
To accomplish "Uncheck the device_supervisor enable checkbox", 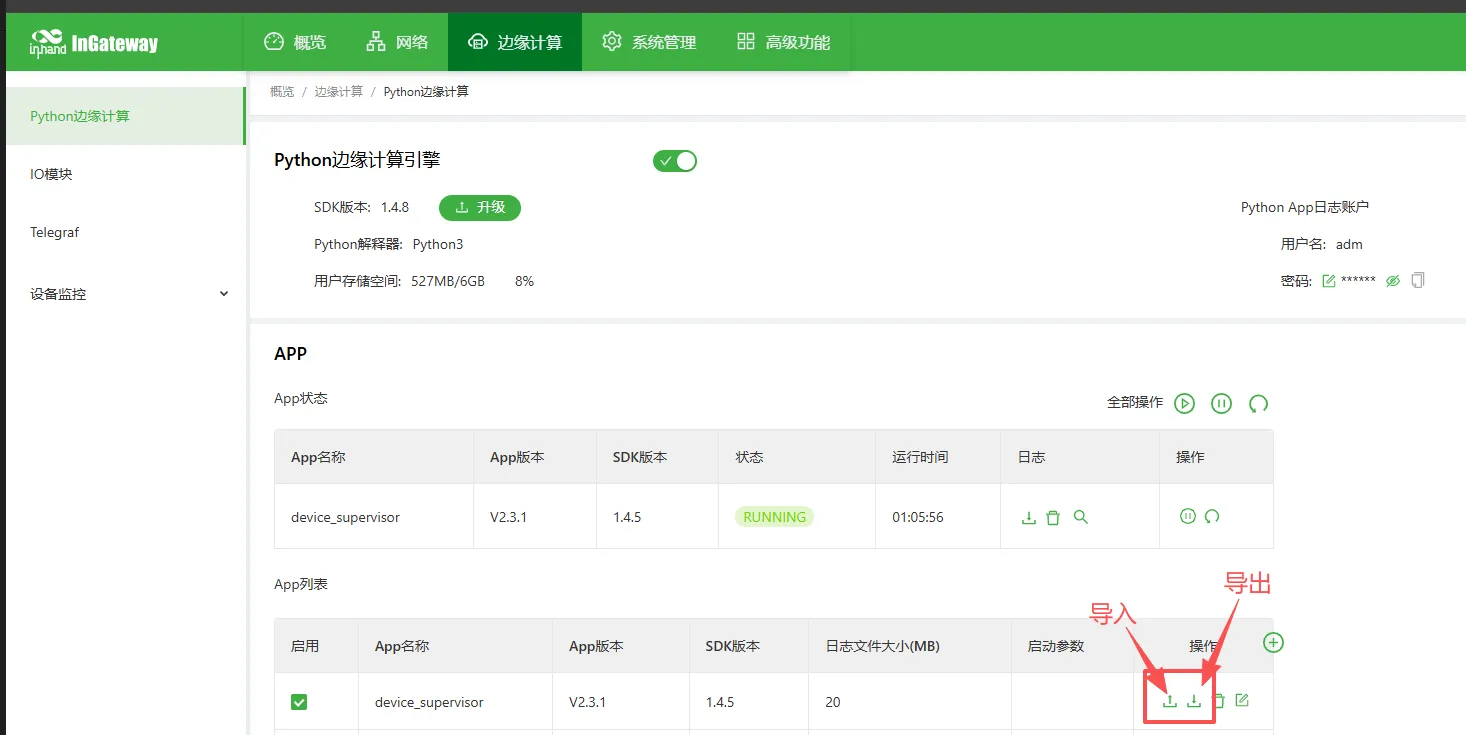I will pos(299,702).
